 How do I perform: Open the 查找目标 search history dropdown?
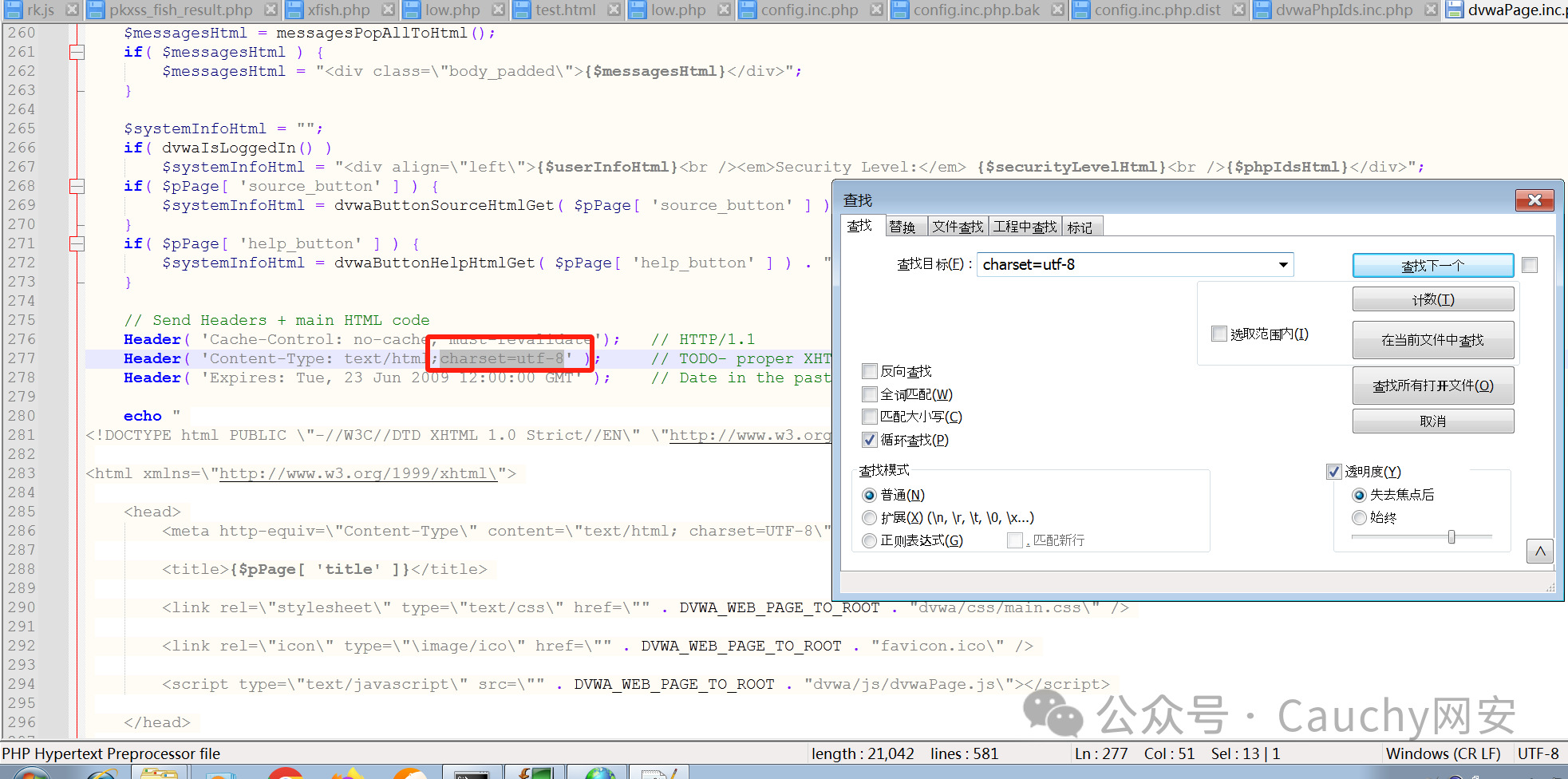(x=1283, y=265)
